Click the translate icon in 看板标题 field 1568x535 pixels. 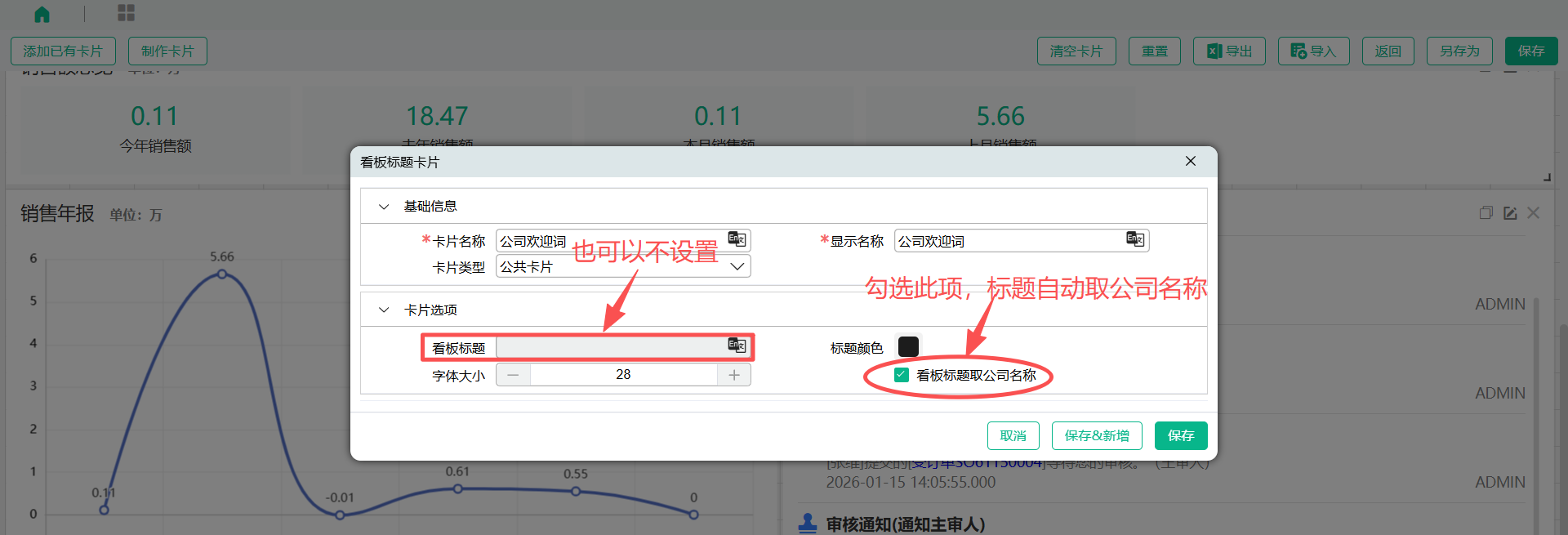pos(737,346)
